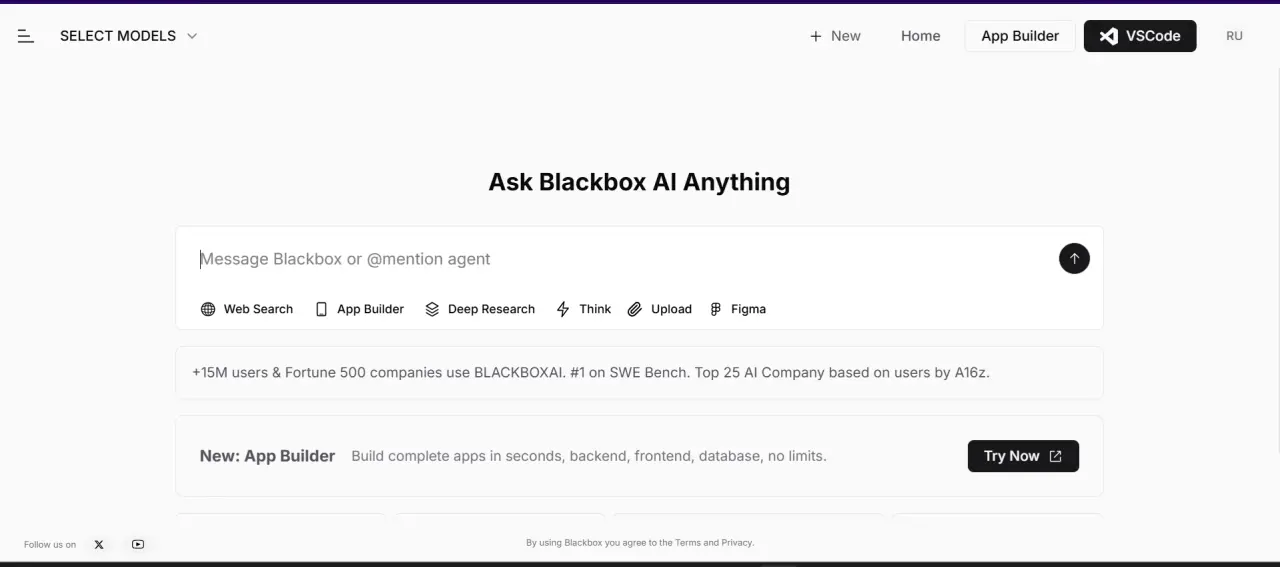Enable Think mode
The image size is (1280, 567).
pyautogui.click(x=584, y=309)
